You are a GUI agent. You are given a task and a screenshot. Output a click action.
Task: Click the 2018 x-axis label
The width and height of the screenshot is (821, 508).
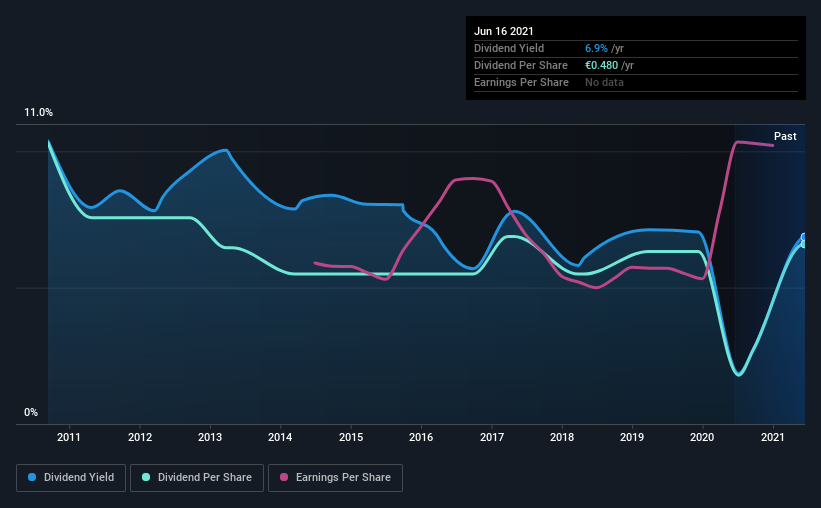[562, 437]
